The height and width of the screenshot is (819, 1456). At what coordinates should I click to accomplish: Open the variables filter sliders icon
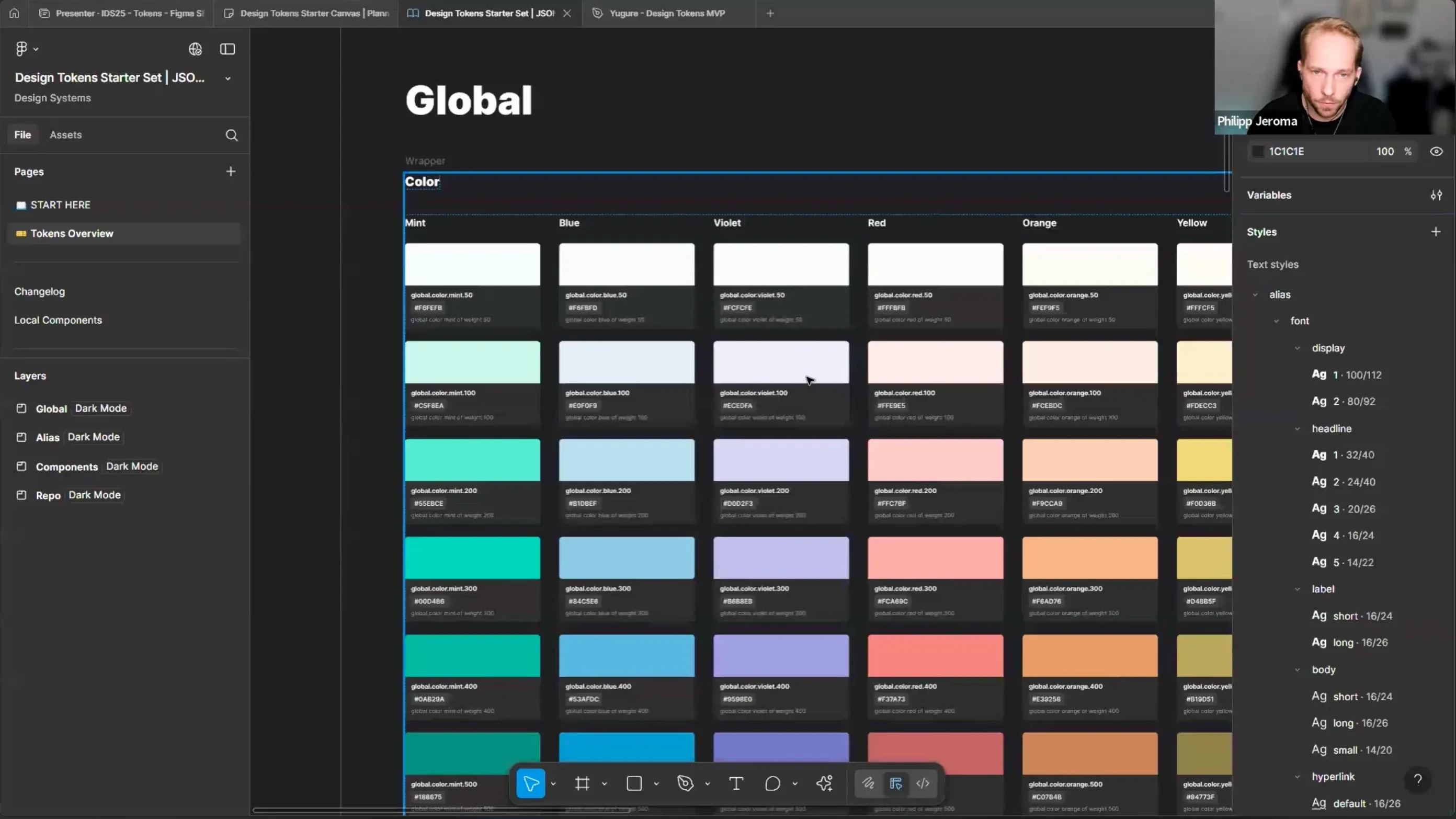[x=1437, y=195]
